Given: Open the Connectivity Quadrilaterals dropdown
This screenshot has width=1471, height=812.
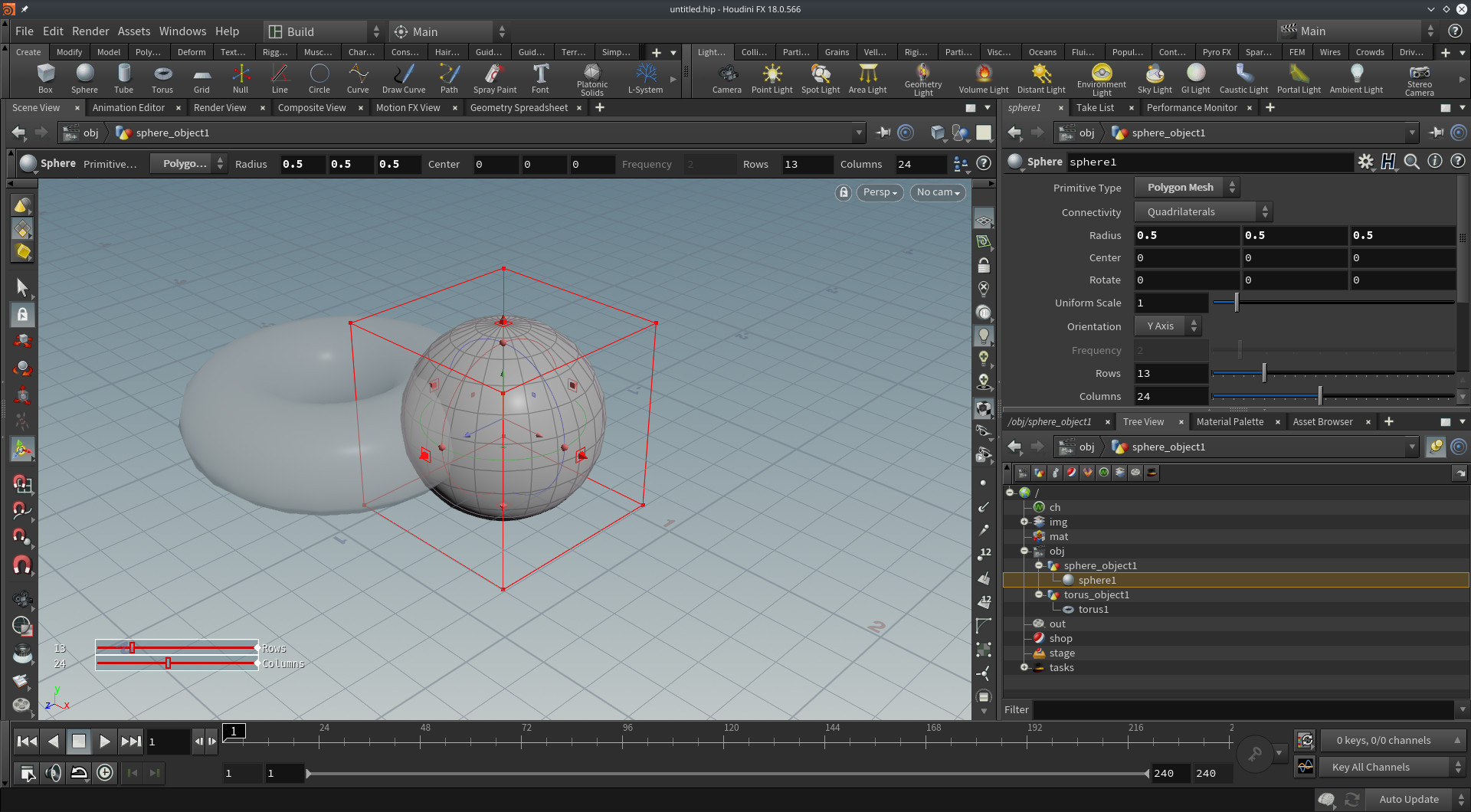Looking at the screenshot, I should [1203, 212].
